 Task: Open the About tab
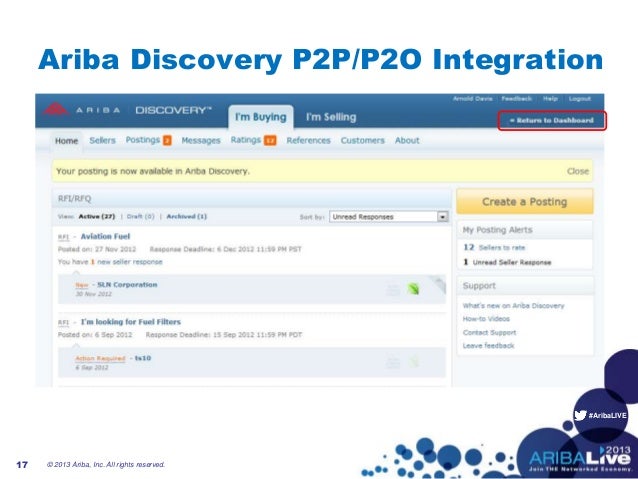click(407, 140)
